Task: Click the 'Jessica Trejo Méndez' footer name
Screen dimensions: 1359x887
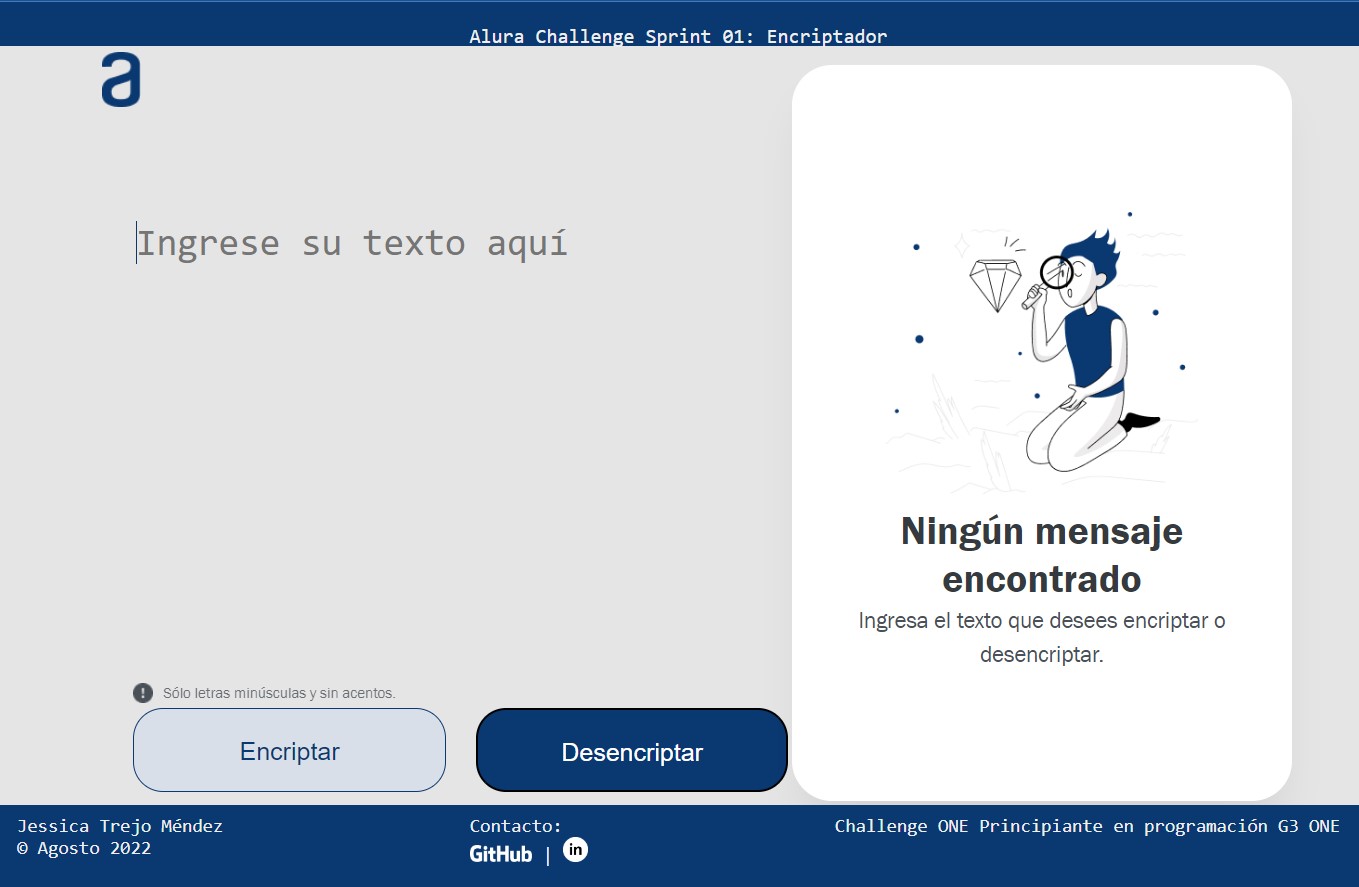Action: pos(120,826)
